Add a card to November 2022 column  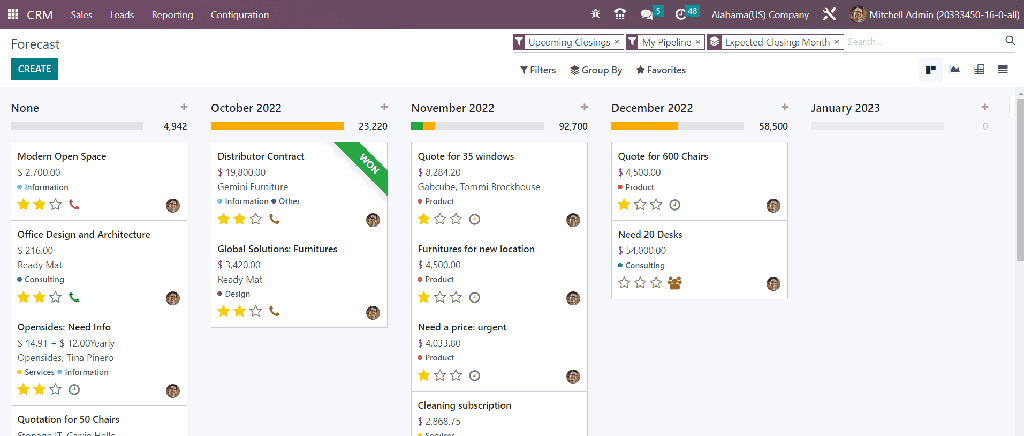(584, 107)
